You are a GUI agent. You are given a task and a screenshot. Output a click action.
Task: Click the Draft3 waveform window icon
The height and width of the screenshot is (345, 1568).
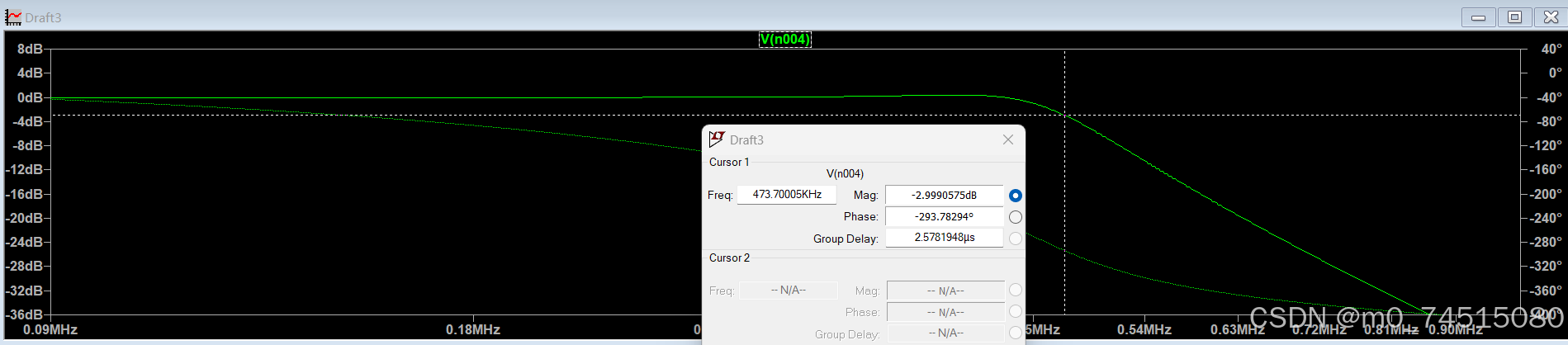[13, 17]
